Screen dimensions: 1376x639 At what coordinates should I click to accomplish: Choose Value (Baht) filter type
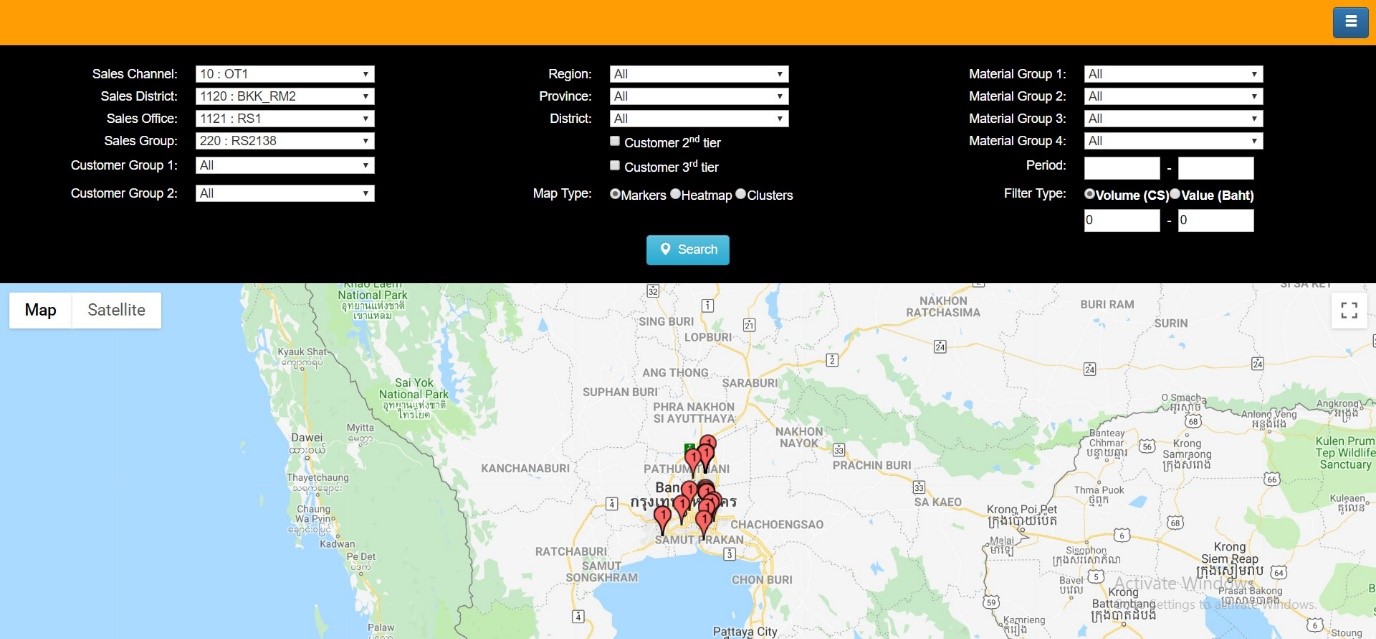point(1175,194)
